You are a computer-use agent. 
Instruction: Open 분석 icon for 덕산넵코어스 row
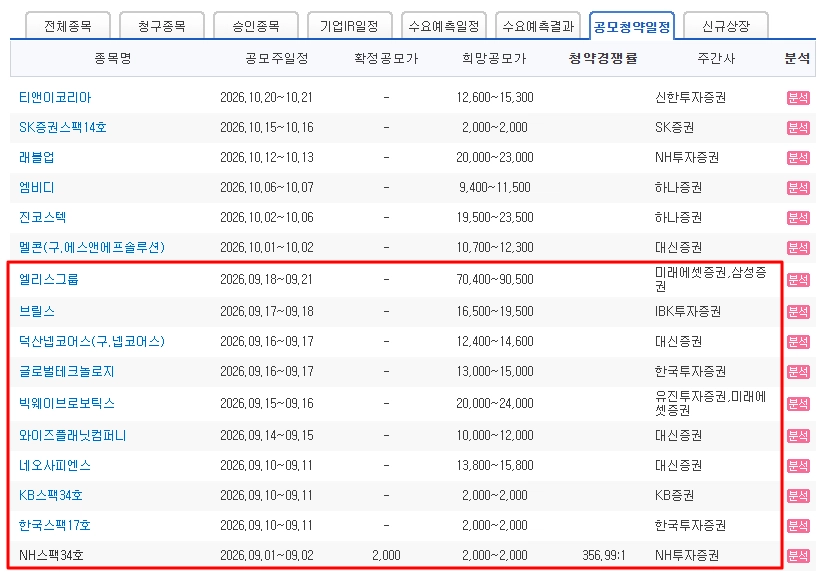798,342
